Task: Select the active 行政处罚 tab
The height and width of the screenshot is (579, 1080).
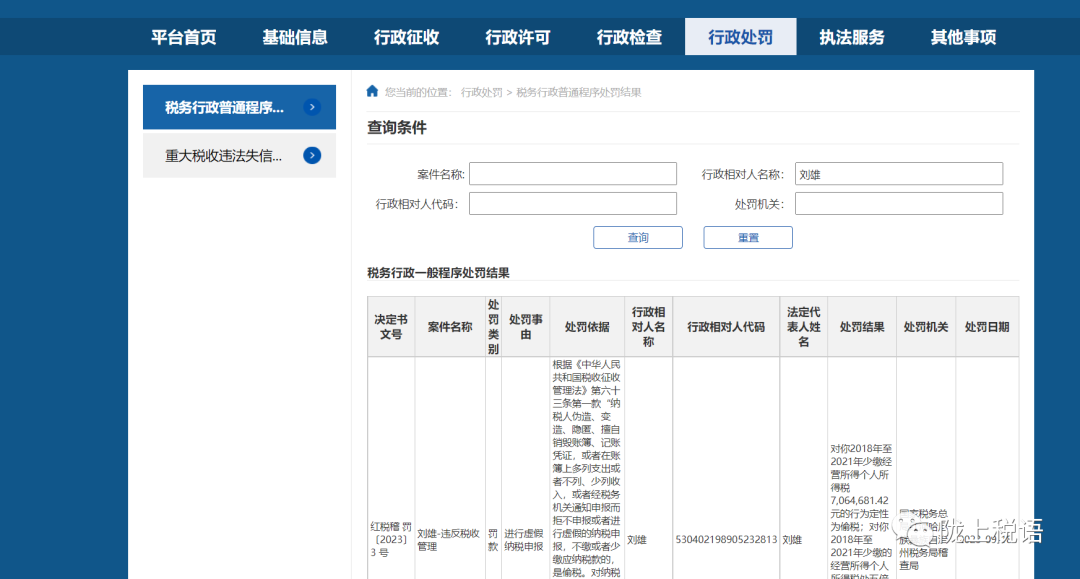Action: pos(740,37)
